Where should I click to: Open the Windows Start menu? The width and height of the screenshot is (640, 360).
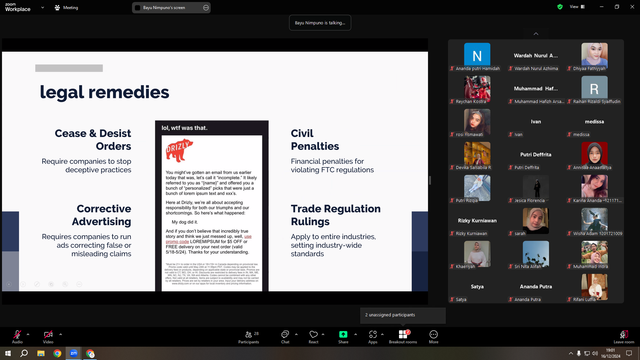8,353
